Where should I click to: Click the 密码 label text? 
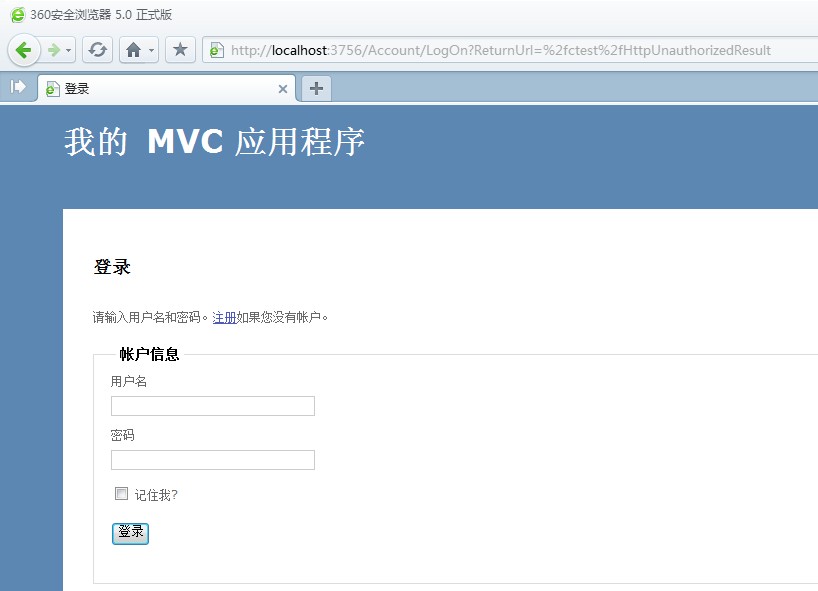123,435
